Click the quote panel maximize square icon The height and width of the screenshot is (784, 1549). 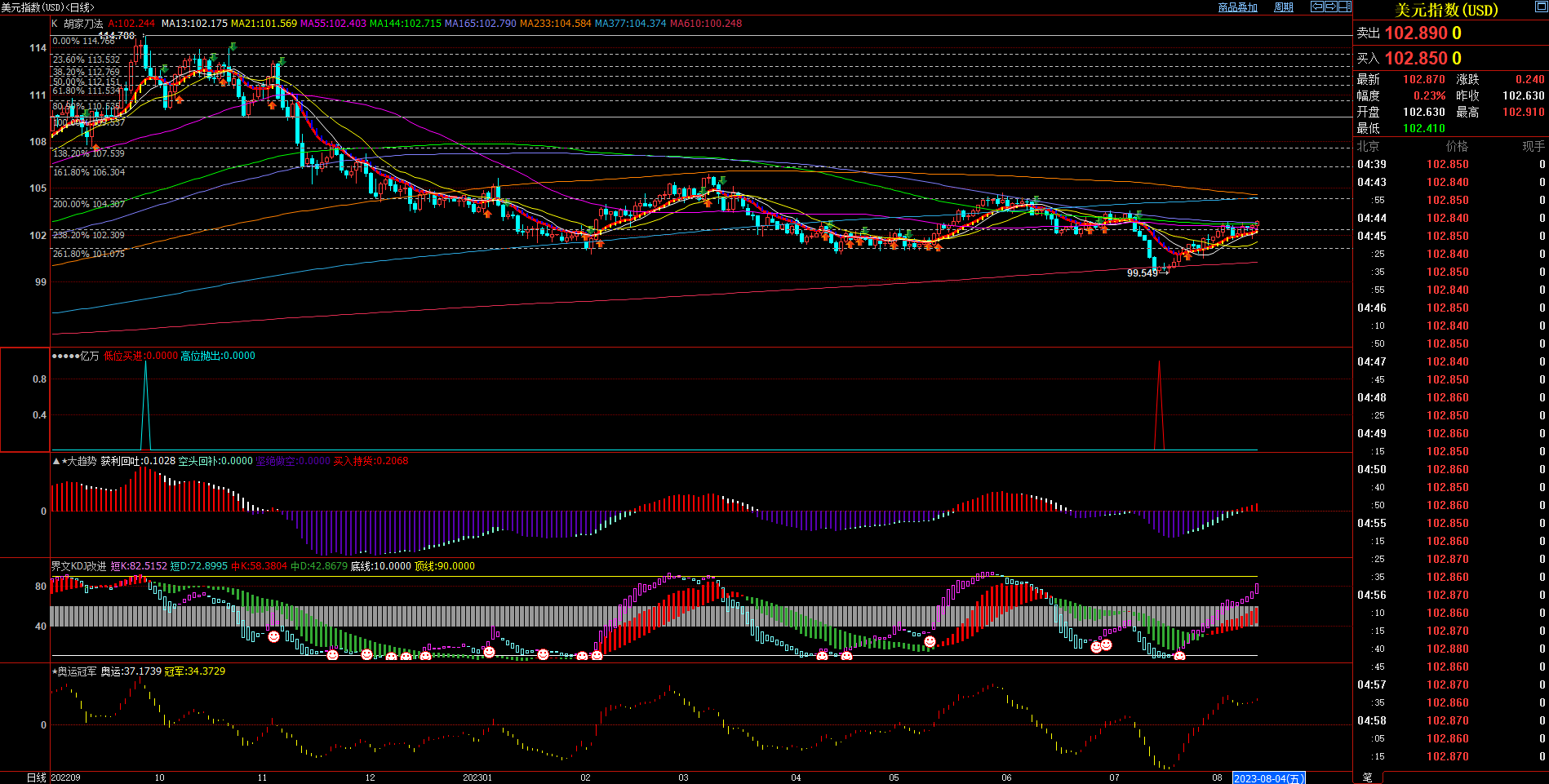click(x=1541, y=7)
